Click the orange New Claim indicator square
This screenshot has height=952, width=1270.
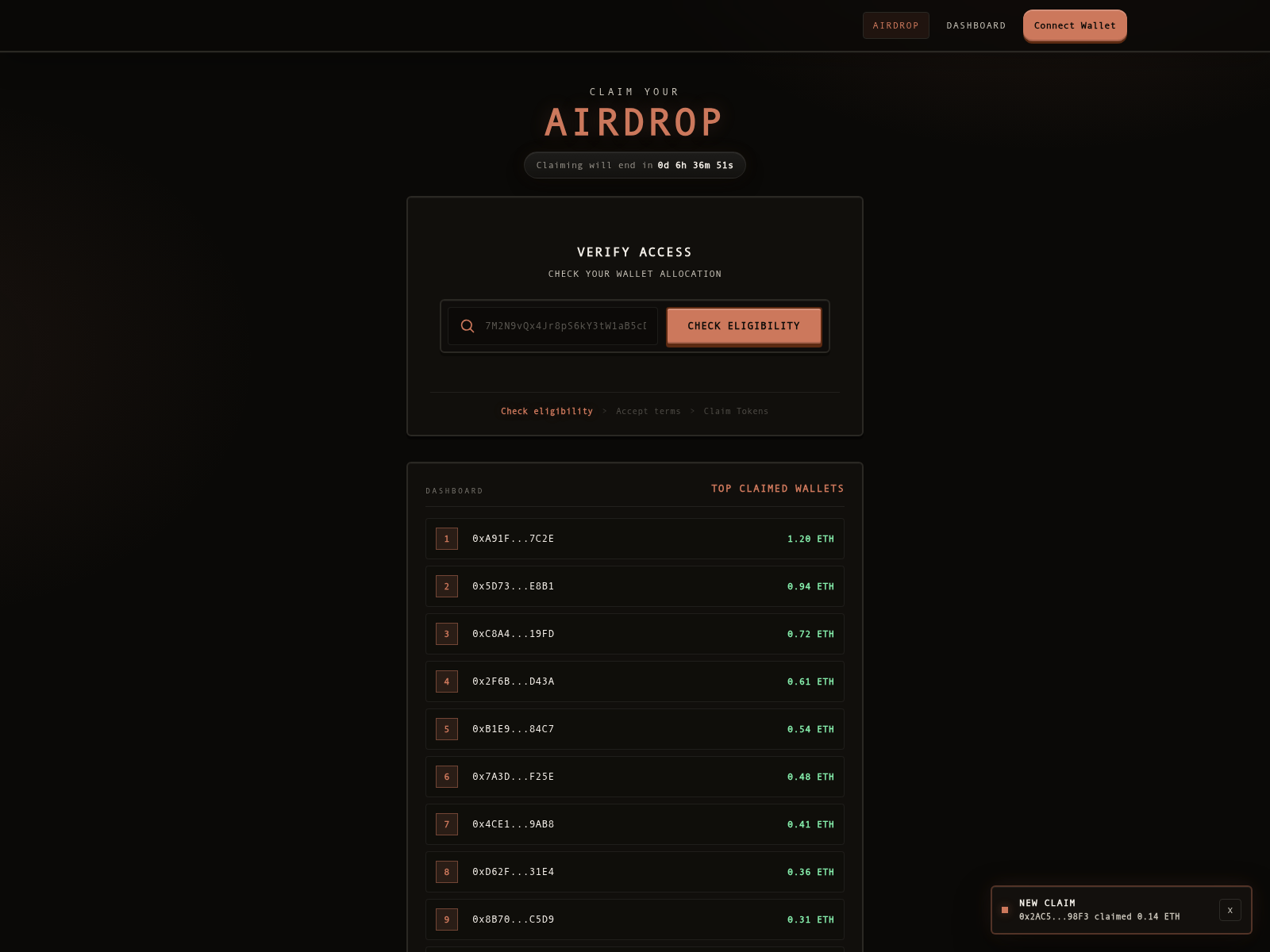click(1005, 910)
